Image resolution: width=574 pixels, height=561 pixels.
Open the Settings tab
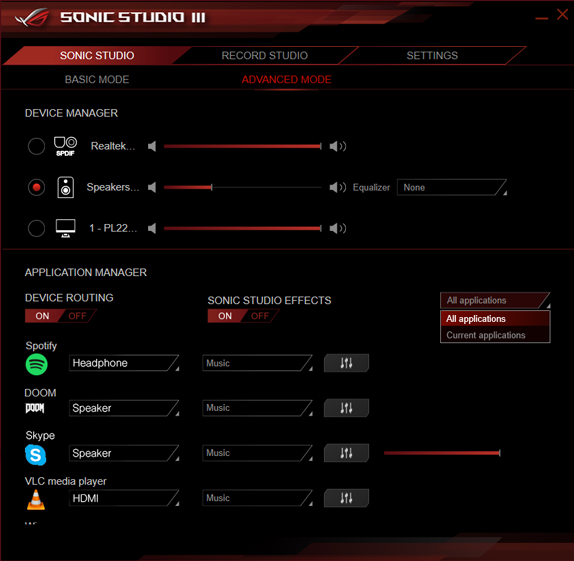pos(432,55)
